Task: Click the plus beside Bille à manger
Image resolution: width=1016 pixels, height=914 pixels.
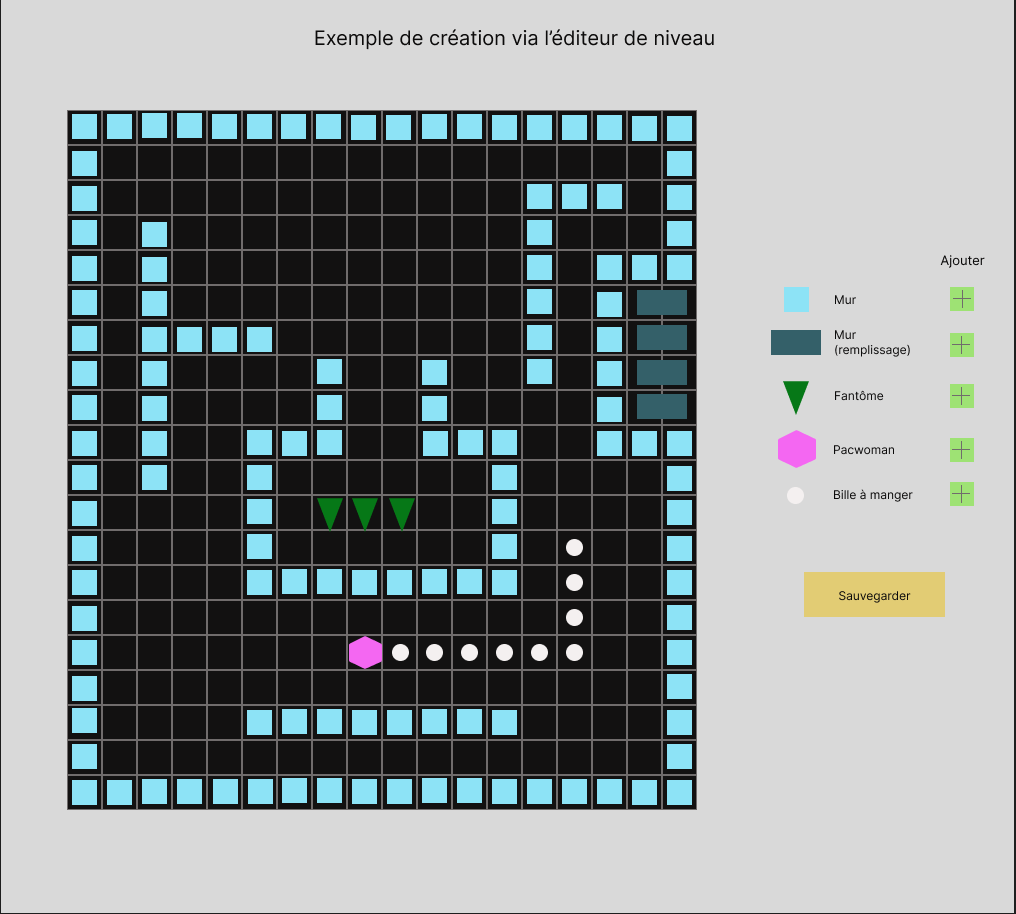Action: click(962, 494)
